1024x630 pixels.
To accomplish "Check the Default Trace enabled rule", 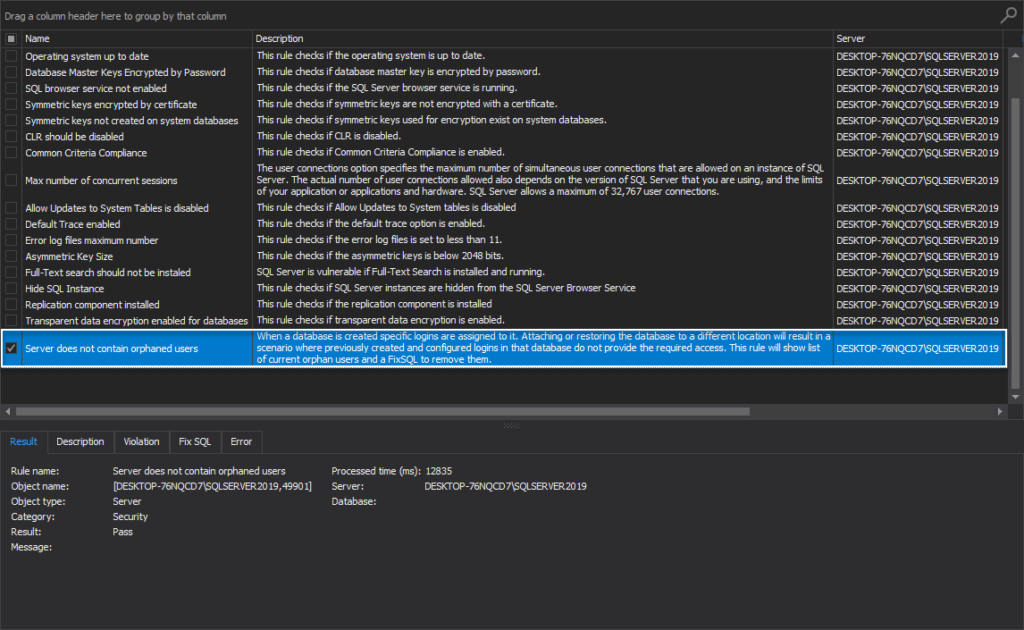I will 9,223.
